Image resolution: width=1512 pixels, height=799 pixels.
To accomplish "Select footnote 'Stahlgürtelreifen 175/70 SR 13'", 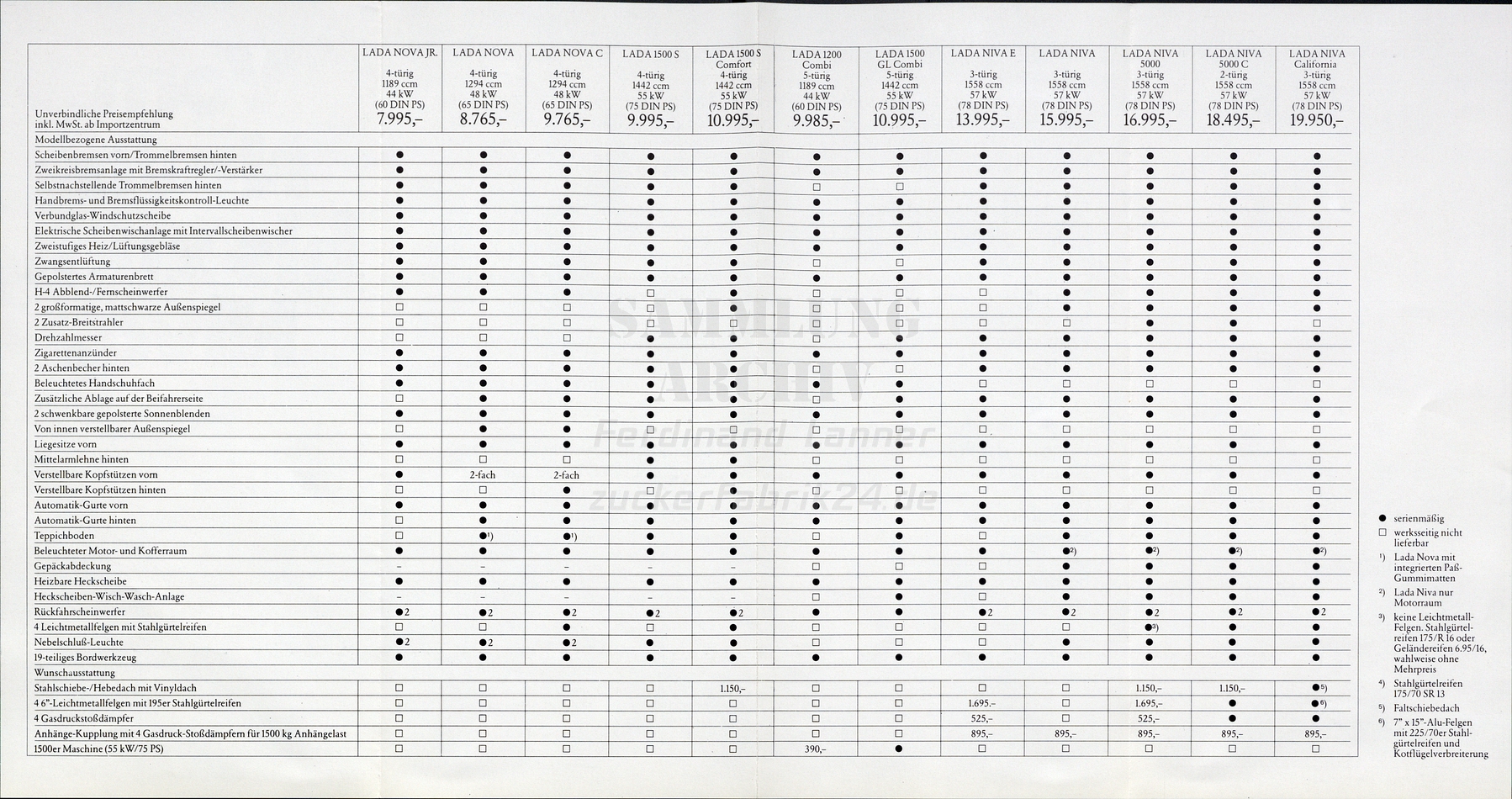I will [x=1429, y=689].
